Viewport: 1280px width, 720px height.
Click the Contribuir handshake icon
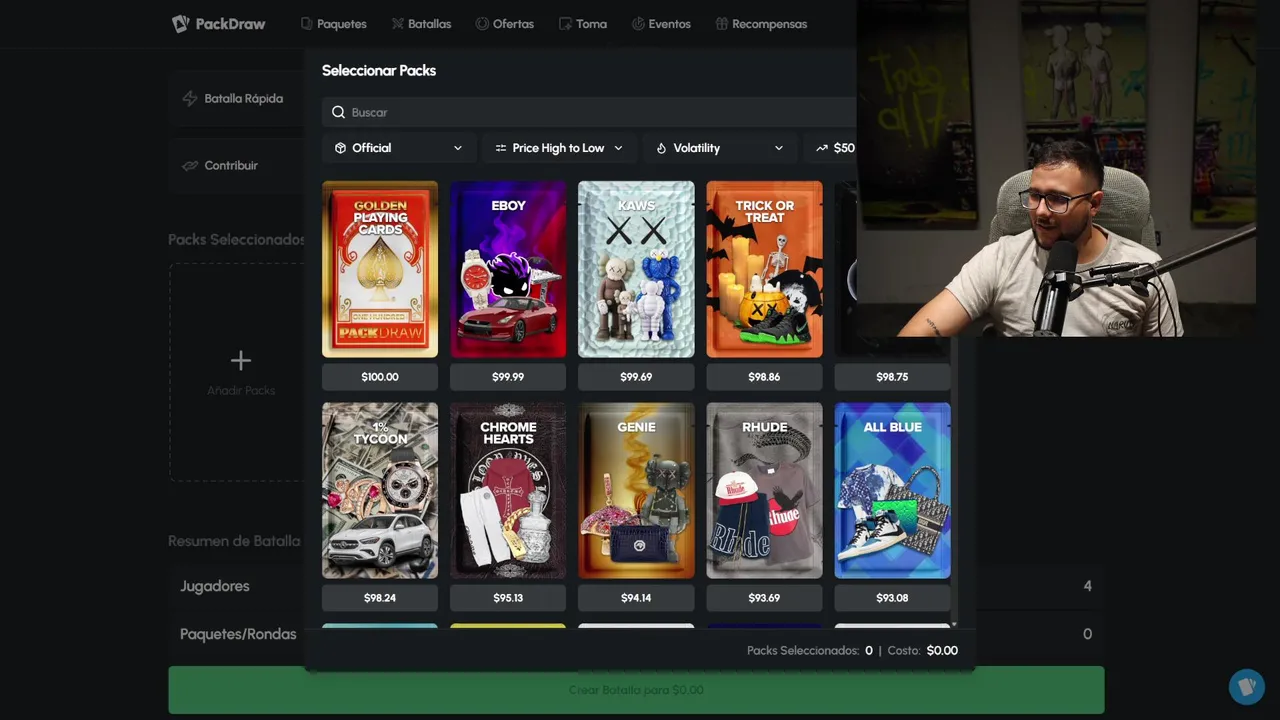190,165
